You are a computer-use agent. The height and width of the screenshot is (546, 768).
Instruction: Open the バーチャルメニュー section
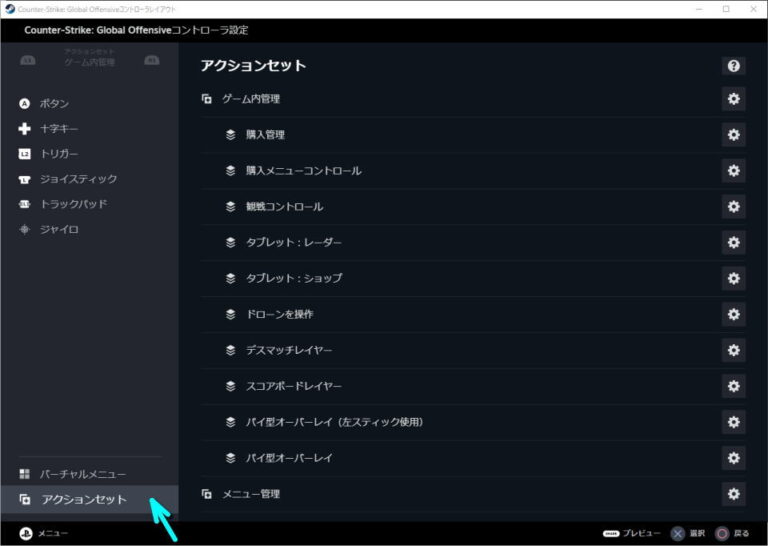point(90,474)
